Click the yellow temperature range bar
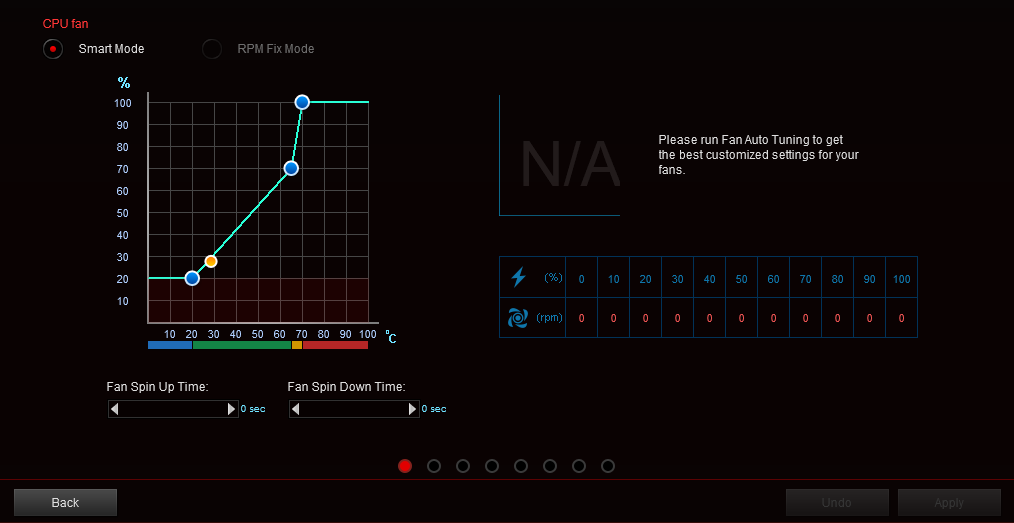 297,345
